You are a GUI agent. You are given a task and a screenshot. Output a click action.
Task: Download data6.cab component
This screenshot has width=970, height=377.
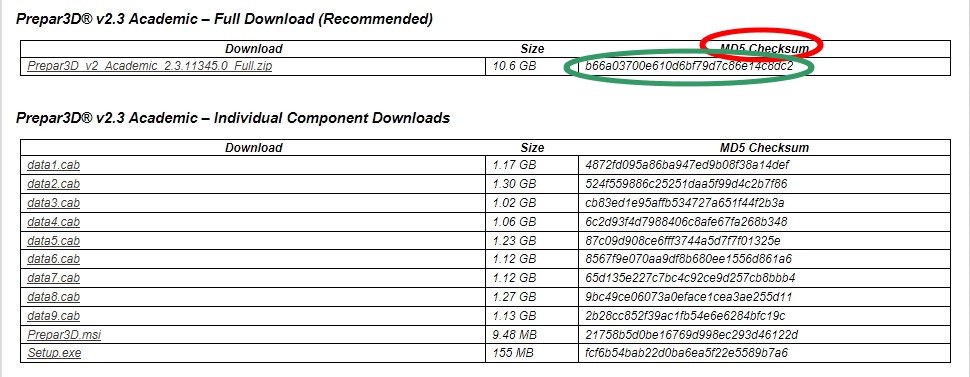pyautogui.click(x=53, y=259)
